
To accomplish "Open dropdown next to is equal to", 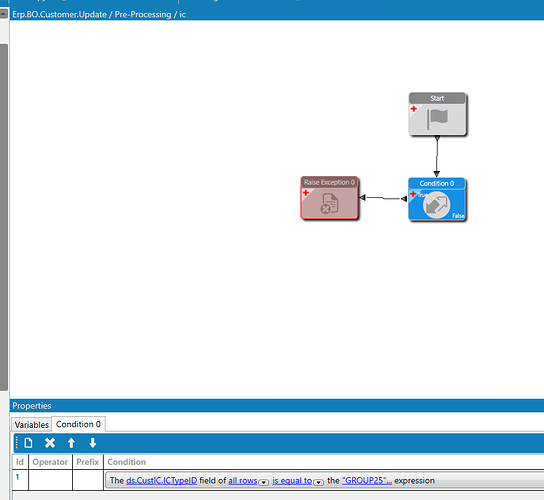I will [318, 482].
